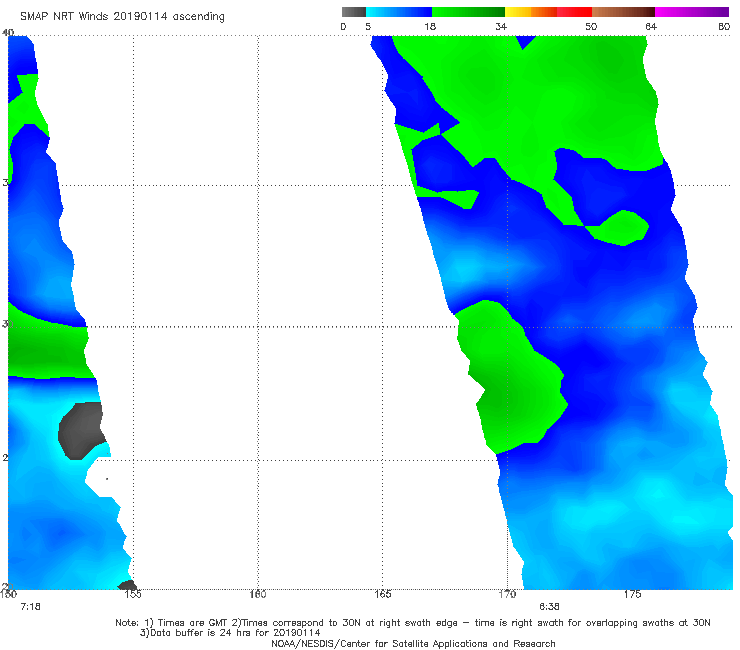This screenshot has height=650, width=740.
Task: Click the red segment of the color bar
Action: pyautogui.click(x=574, y=12)
